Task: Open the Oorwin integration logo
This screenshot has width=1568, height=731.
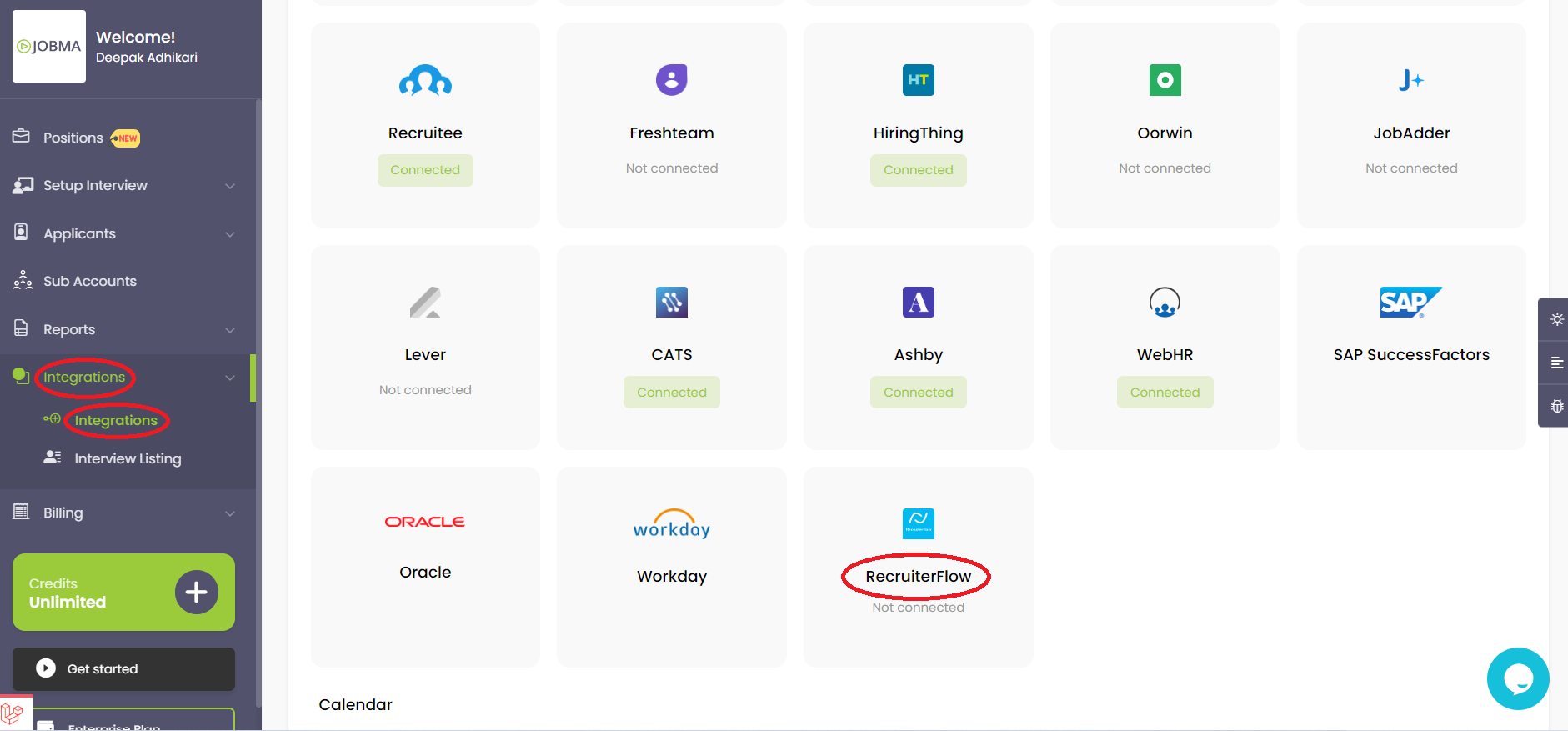Action: coord(1165,80)
